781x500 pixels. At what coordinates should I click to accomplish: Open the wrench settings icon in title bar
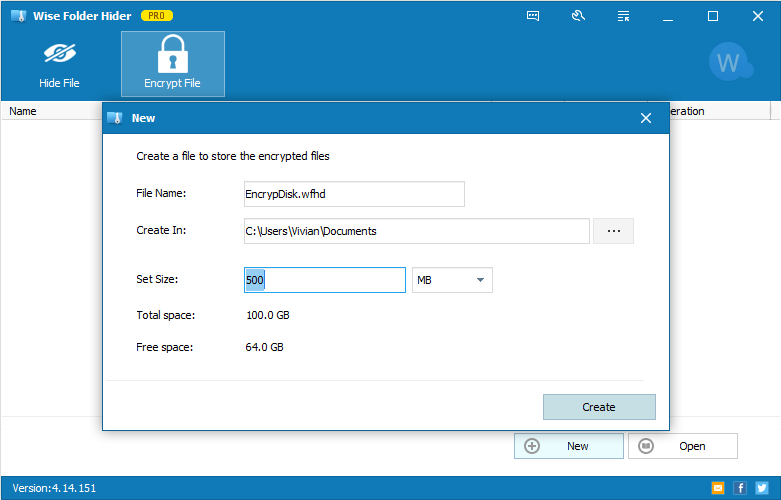coord(578,16)
